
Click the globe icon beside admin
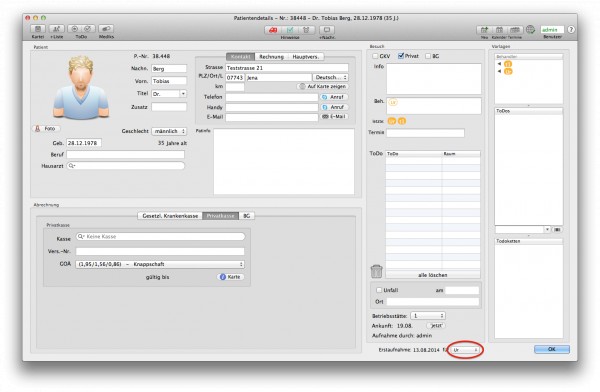tap(530, 29)
